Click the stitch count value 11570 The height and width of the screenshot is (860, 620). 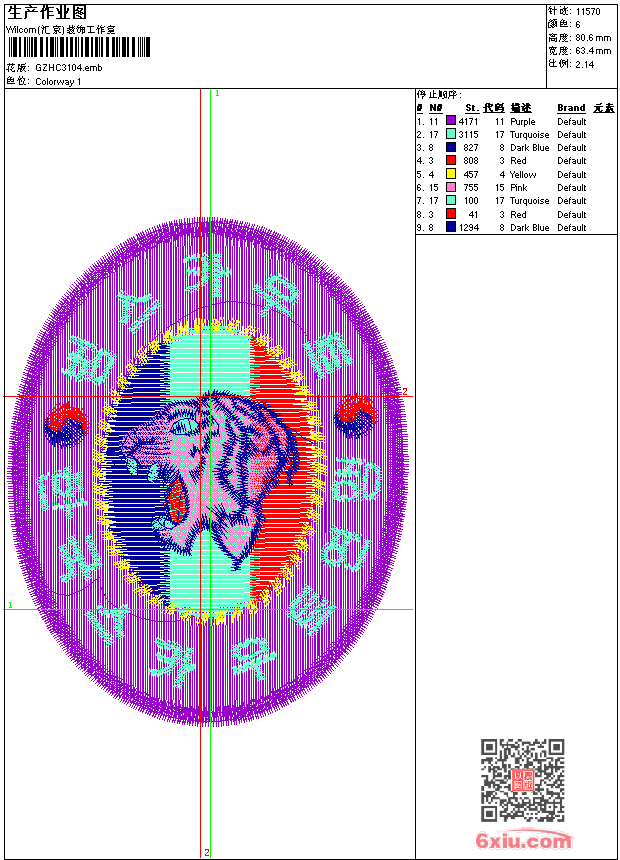click(x=588, y=12)
